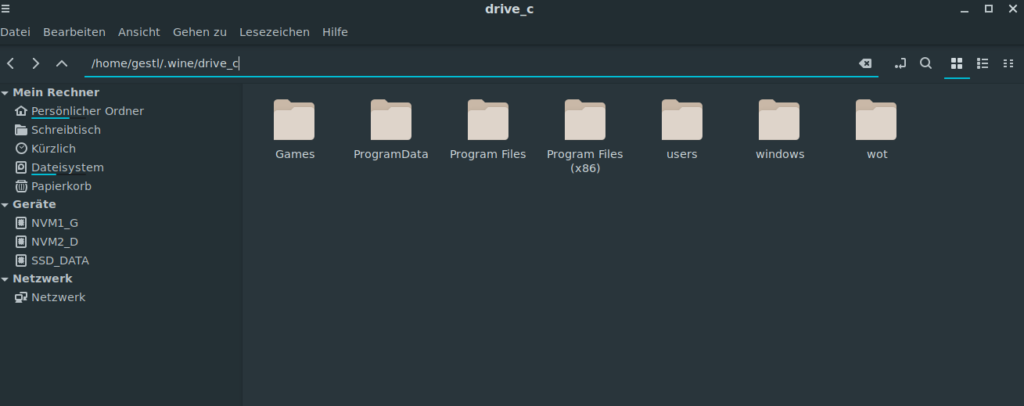Click the ProgramData name label
The image size is (1024, 406).
(391, 155)
